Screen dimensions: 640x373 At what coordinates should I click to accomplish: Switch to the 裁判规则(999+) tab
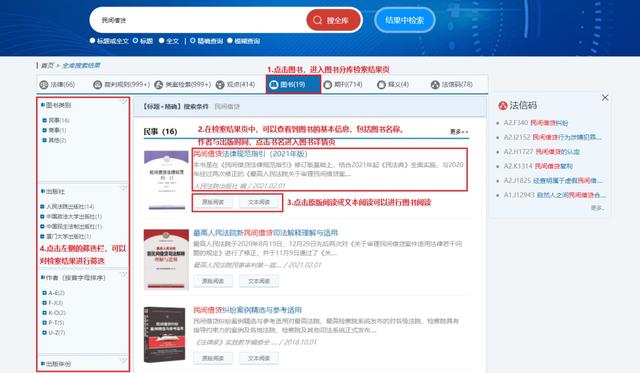pos(121,84)
